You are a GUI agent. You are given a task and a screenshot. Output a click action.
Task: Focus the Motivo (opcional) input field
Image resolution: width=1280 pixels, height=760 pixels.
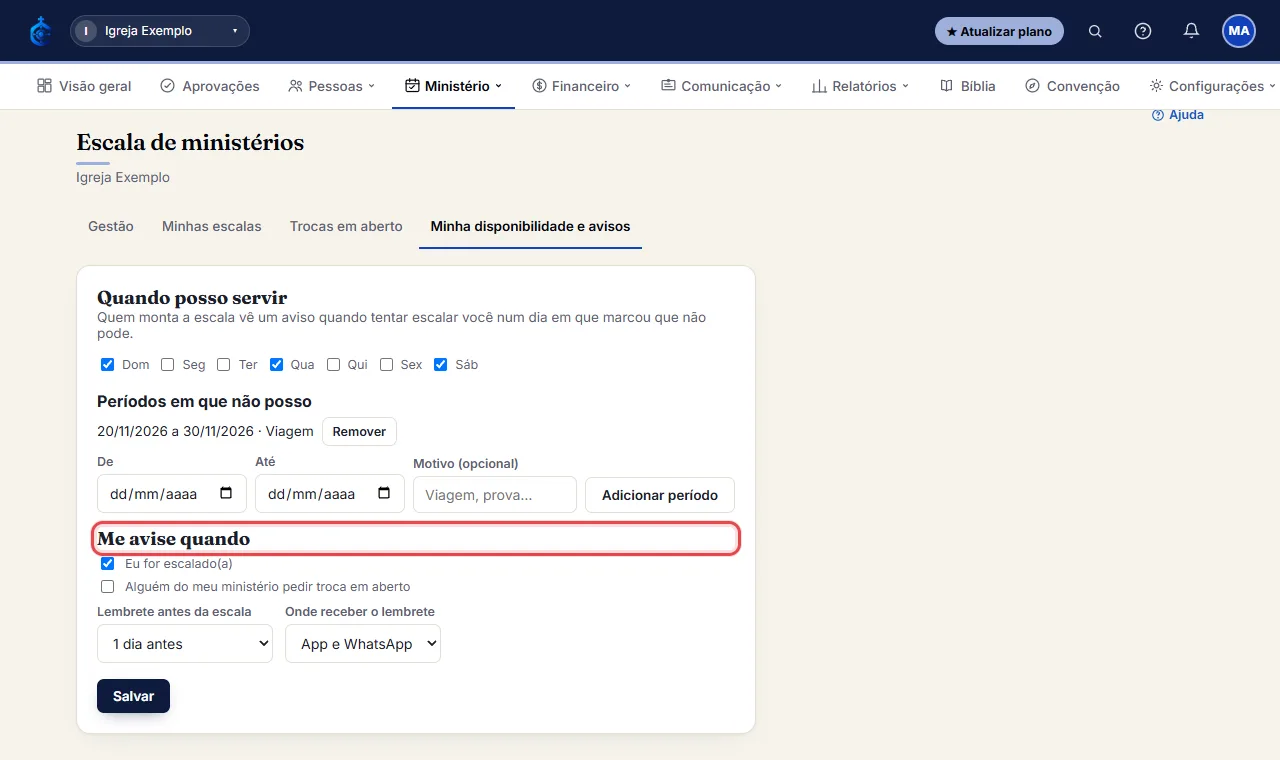(495, 495)
